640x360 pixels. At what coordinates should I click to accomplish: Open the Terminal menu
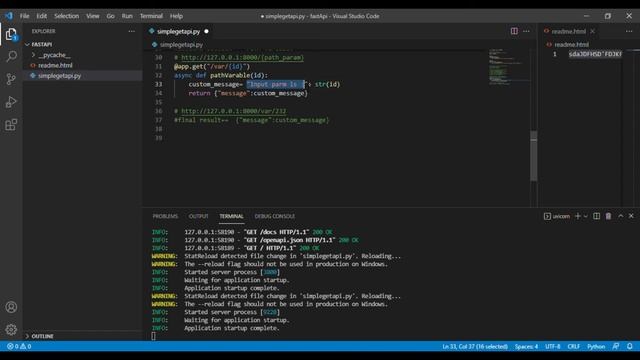click(x=151, y=16)
